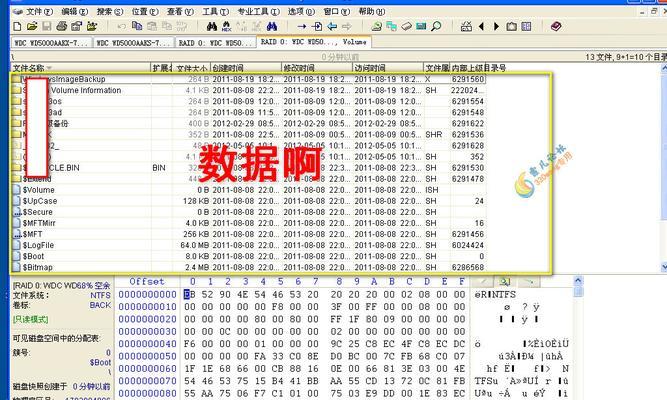Select the Volume Information folder row
Image resolution: width=667 pixels, height=400 pixels.
point(249,90)
